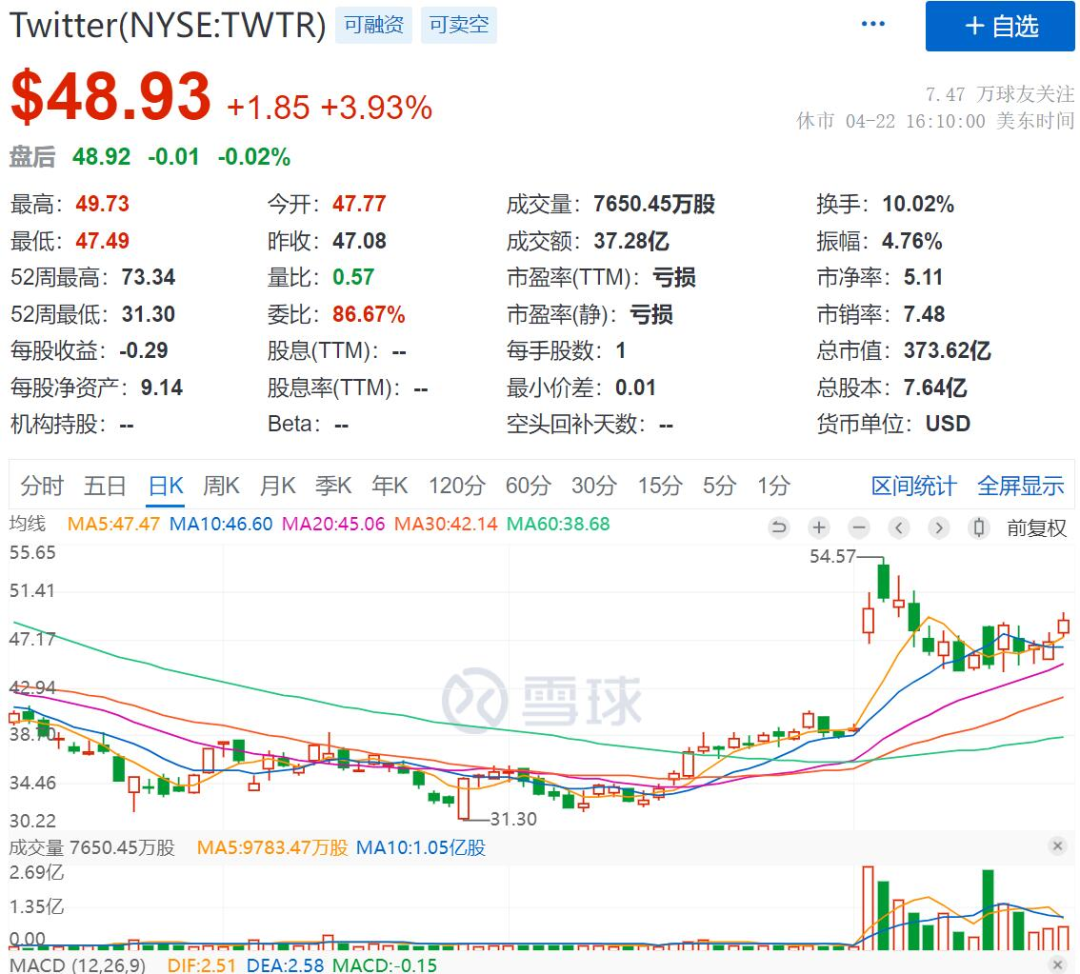This screenshot has height=974, width=1080.
Task: Switch to the 30分 interval tab
Action: (594, 486)
